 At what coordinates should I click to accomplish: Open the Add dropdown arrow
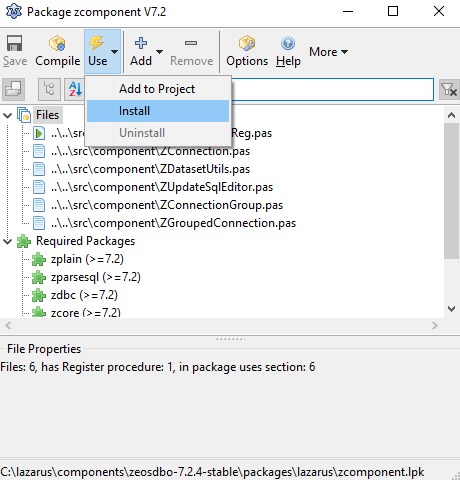(159, 52)
